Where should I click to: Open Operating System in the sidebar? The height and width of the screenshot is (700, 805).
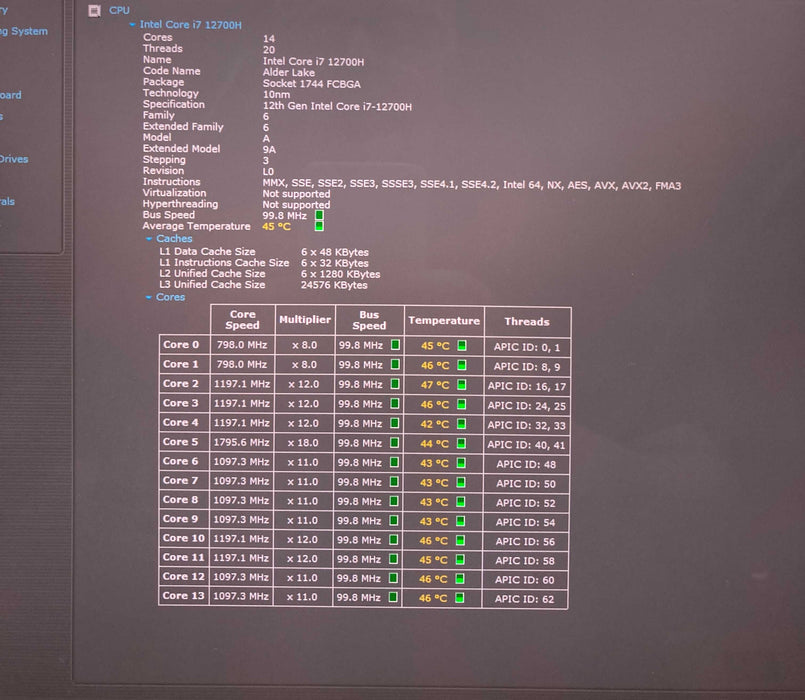(24, 31)
